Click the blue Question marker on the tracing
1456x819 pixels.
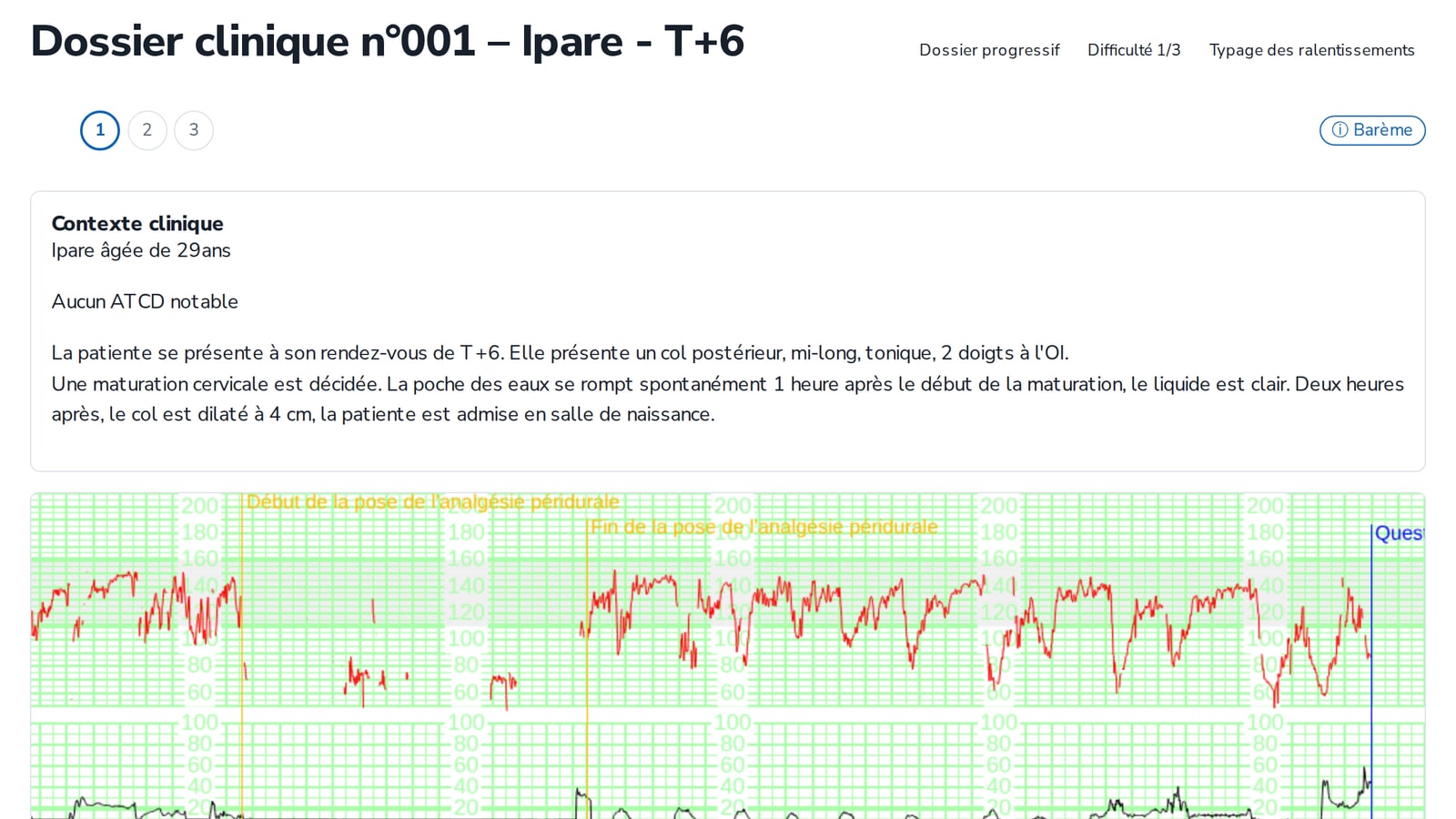point(1398,533)
